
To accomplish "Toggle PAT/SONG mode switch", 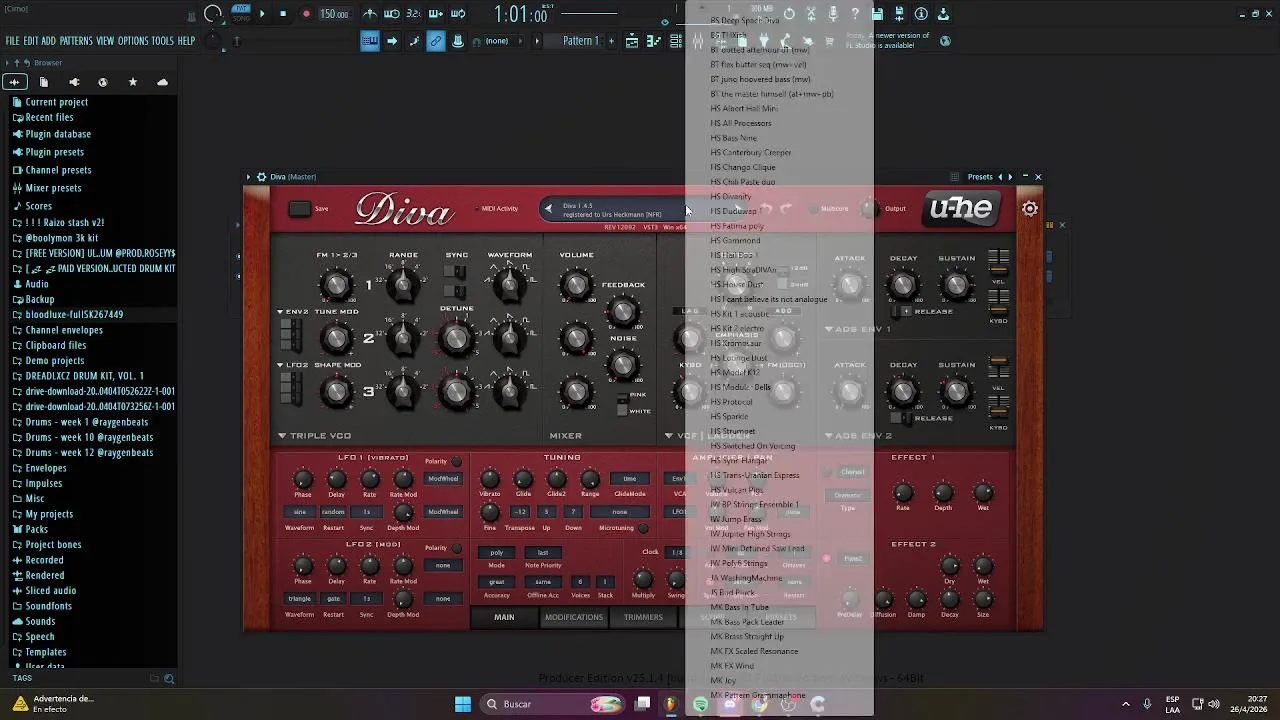I will [x=241, y=14].
